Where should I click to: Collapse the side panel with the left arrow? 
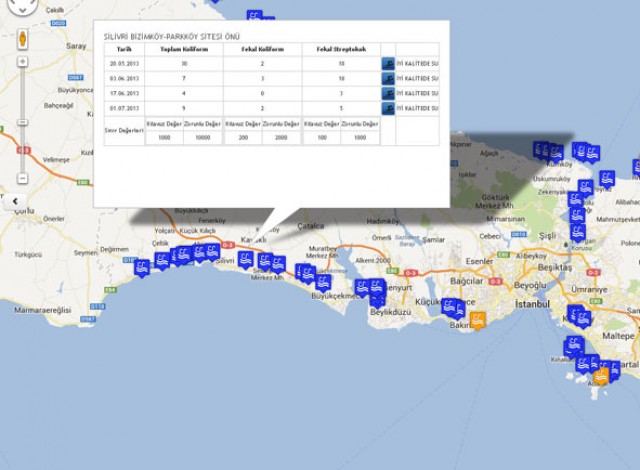coord(15,200)
